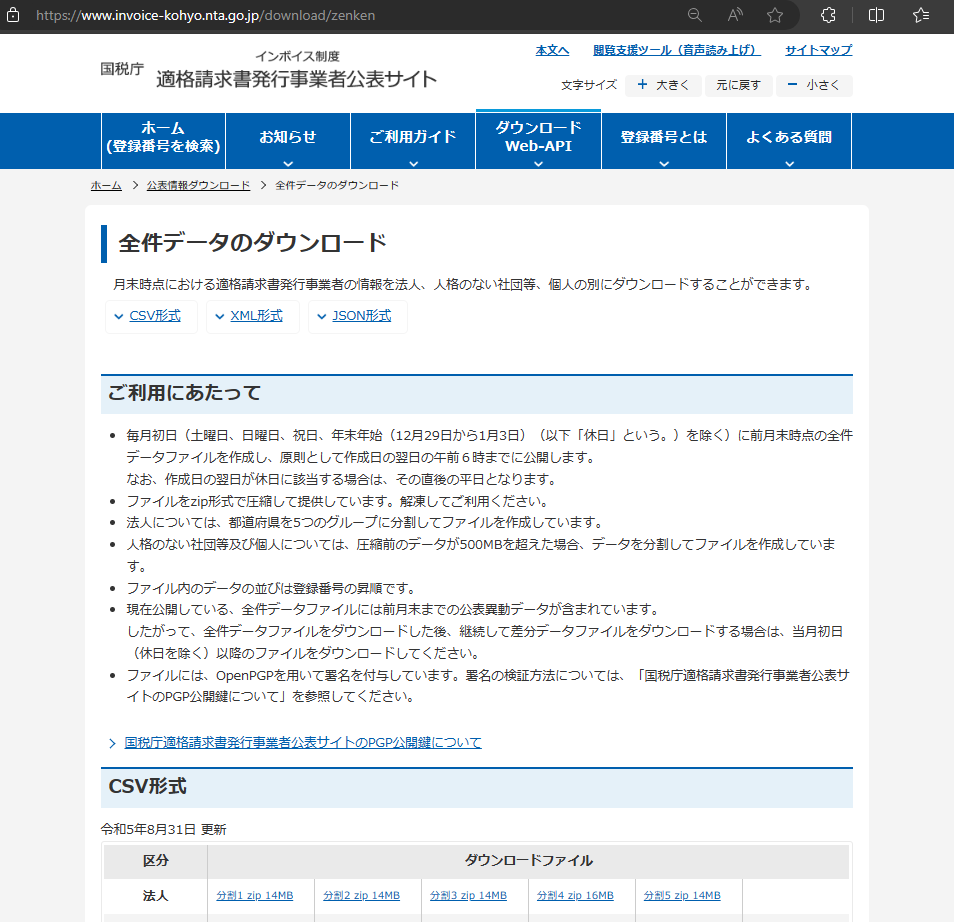This screenshot has width=954, height=922.
Task: Toggle split screen icon in browser toolbar
Action: pos(876,15)
